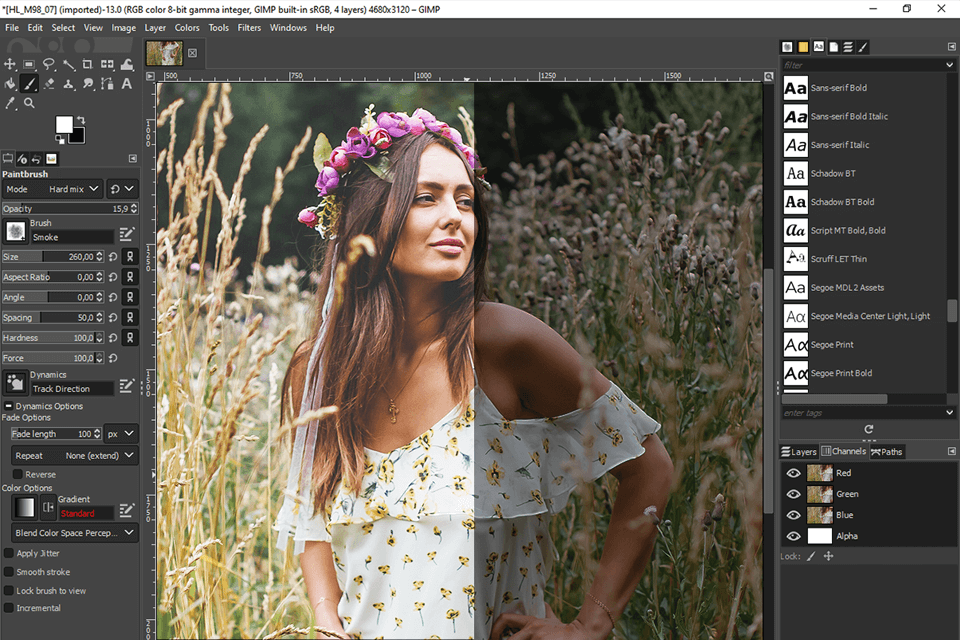This screenshot has height=640, width=960.
Task: Reset the Size value to default
Action: (112, 257)
